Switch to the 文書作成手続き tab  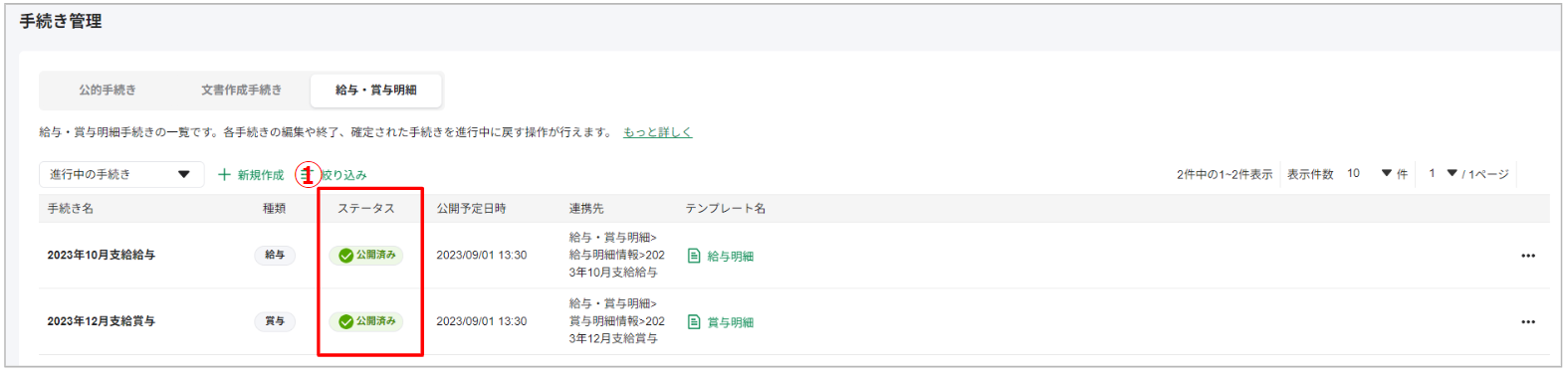click(x=241, y=90)
